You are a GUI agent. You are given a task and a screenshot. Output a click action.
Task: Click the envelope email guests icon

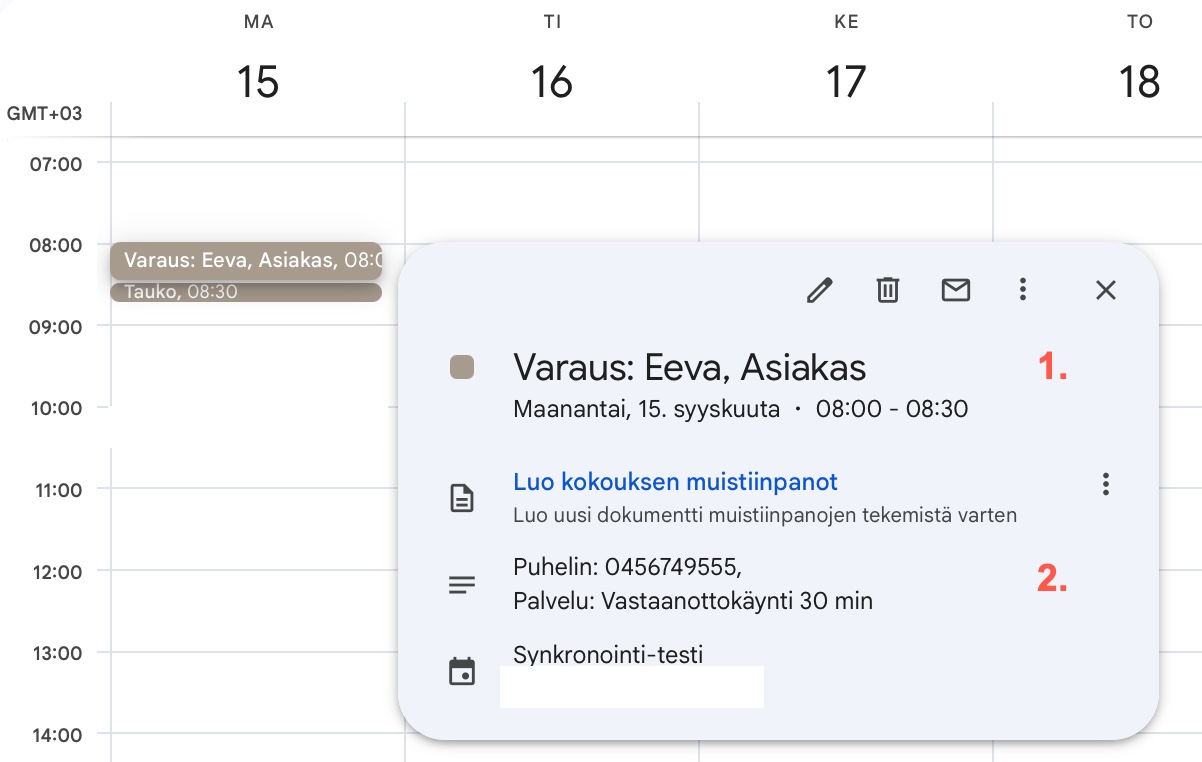pos(956,291)
